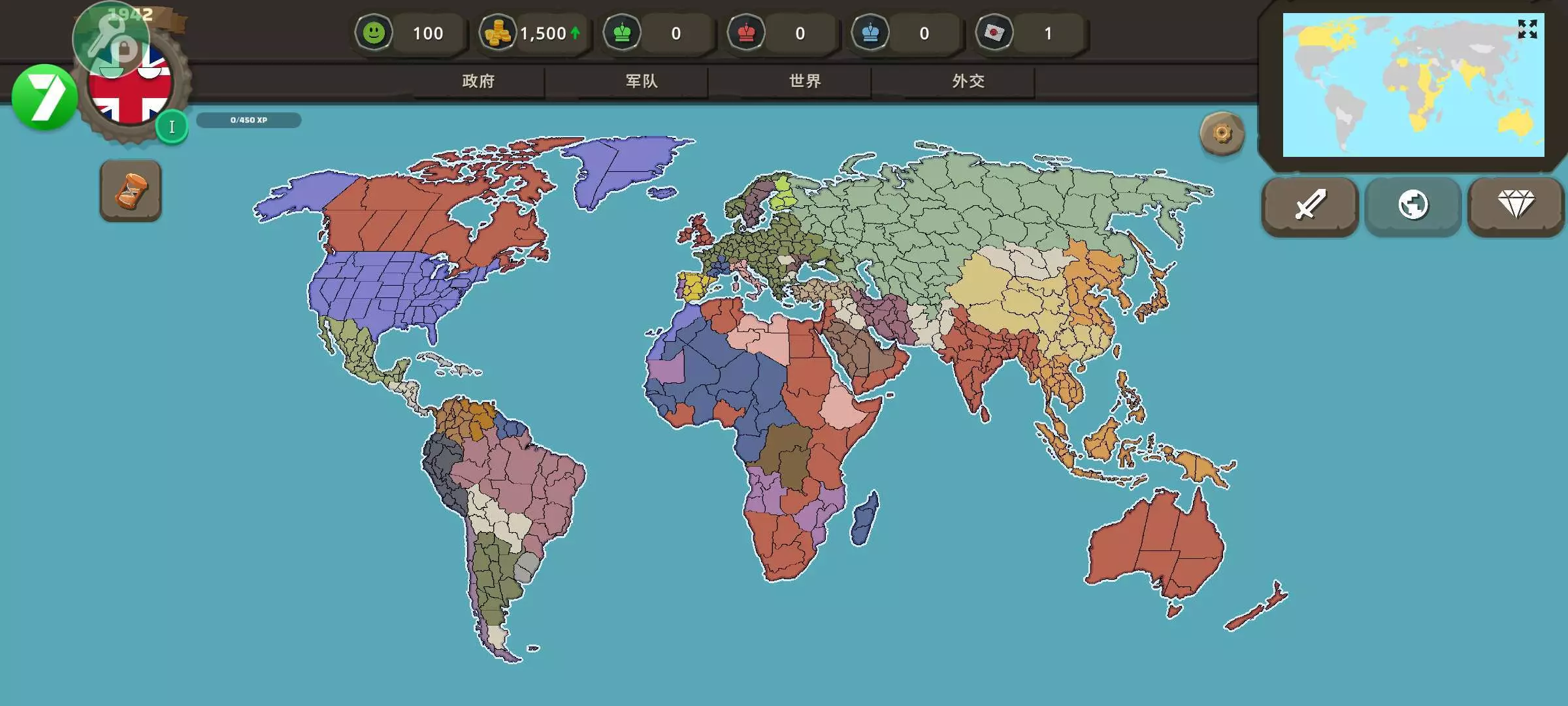
Task: Open the diamond premium shop button
Action: click(1516, 205)
